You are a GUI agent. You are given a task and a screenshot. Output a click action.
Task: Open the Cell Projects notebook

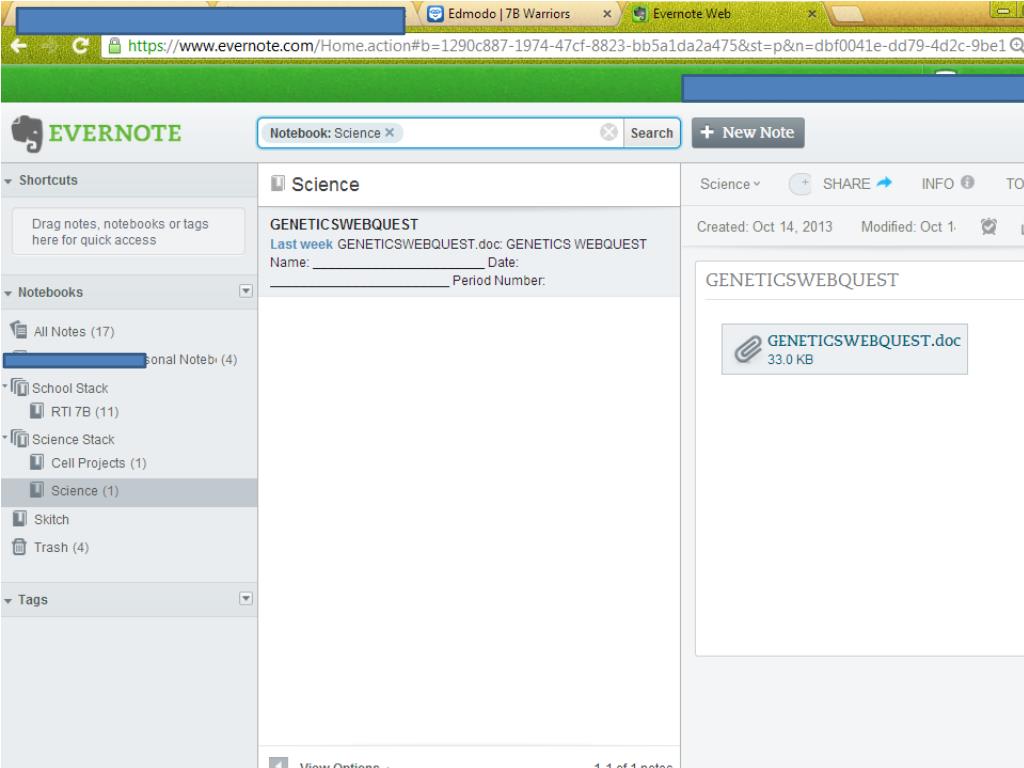(x=99, y=463)
